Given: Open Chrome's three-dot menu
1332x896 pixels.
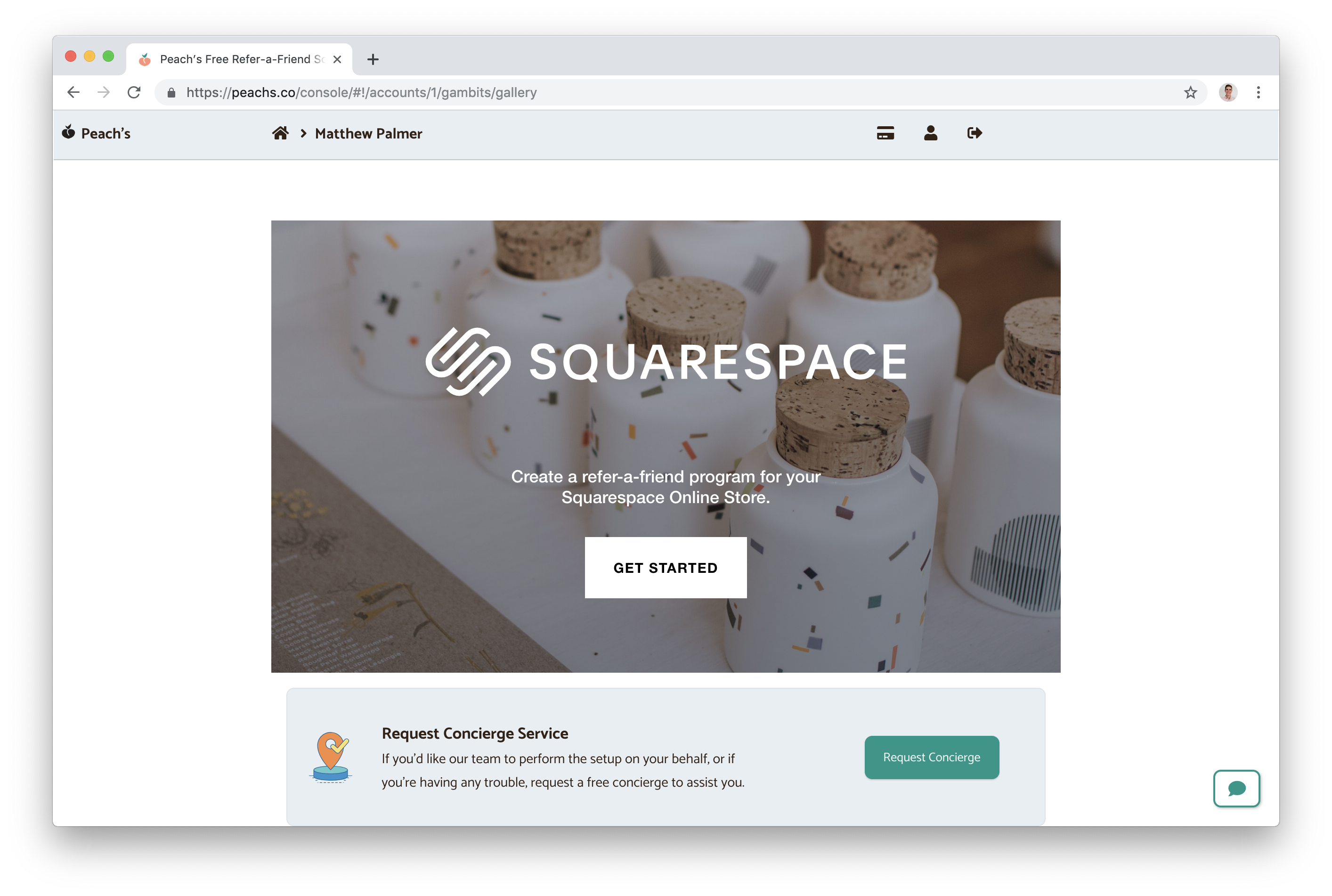Looking at the screenshot, I should [1258, 93].
